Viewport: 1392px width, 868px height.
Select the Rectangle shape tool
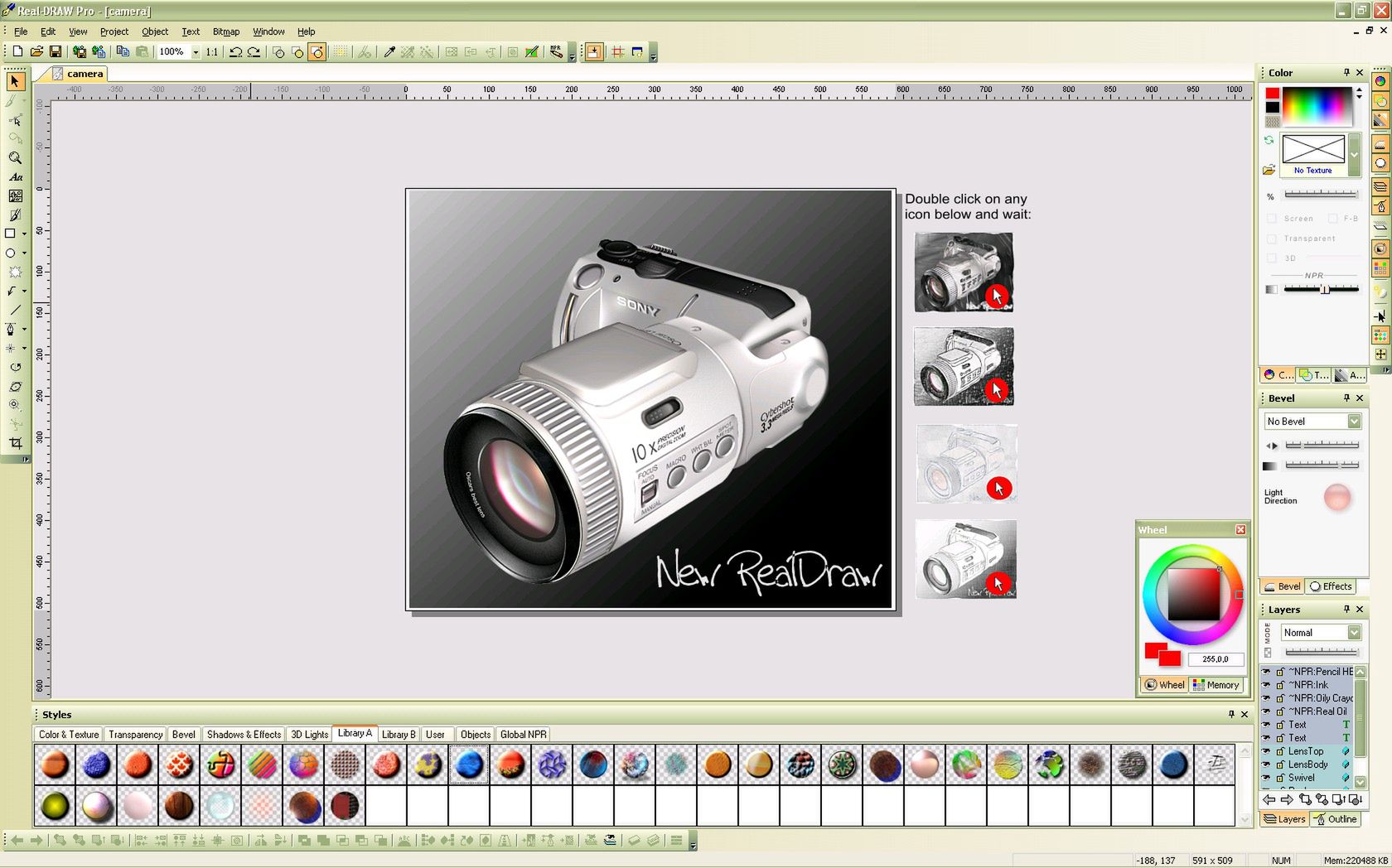[x=12, y=234]
